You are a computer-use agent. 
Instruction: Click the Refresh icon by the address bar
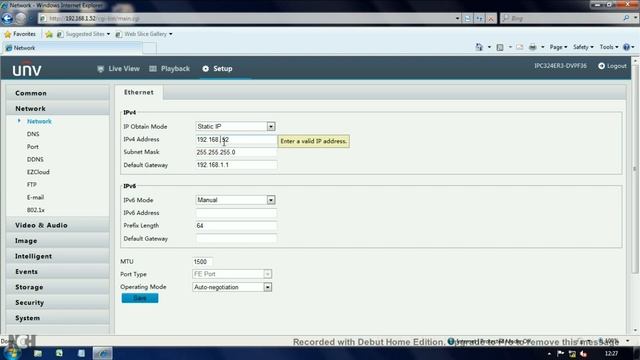pos(479,18)
